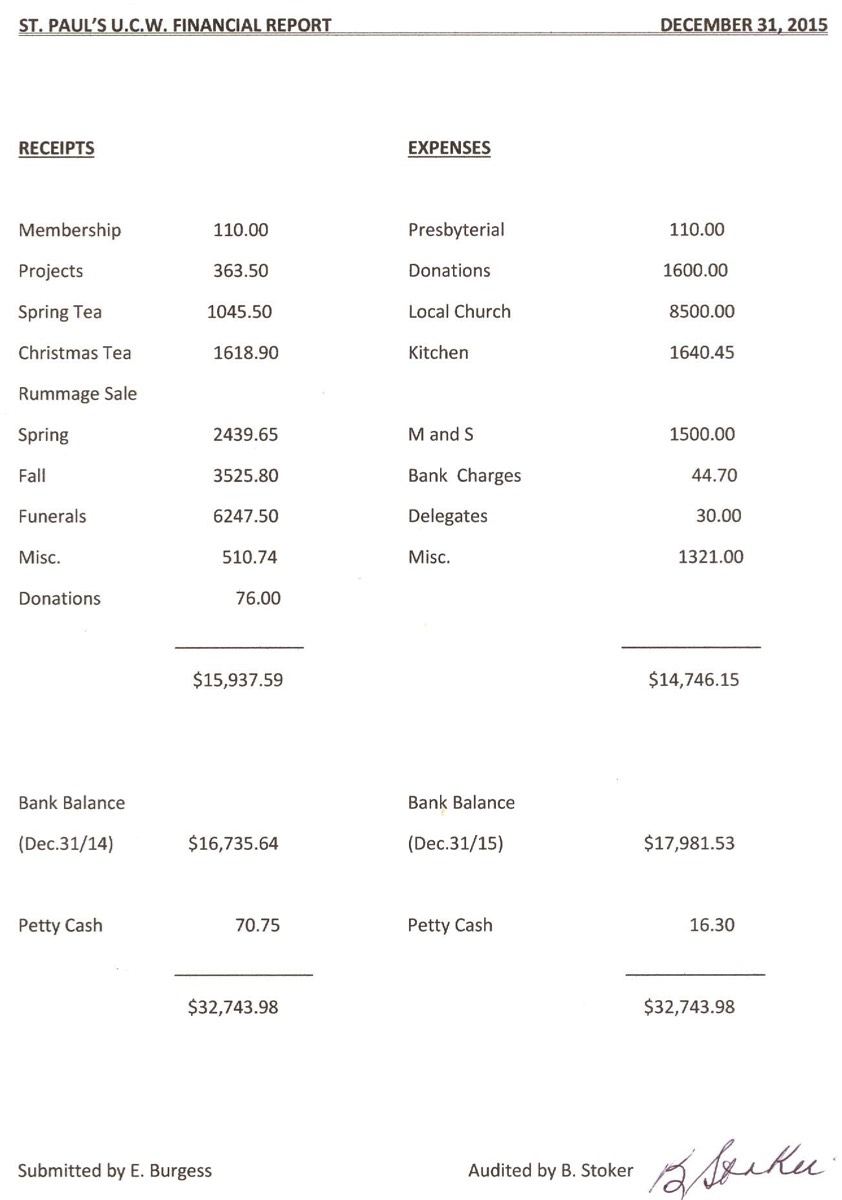Screen dimensions: 842x1200
Task: Click the Funerals amount 6247.50
Action: tap(246, 517)
